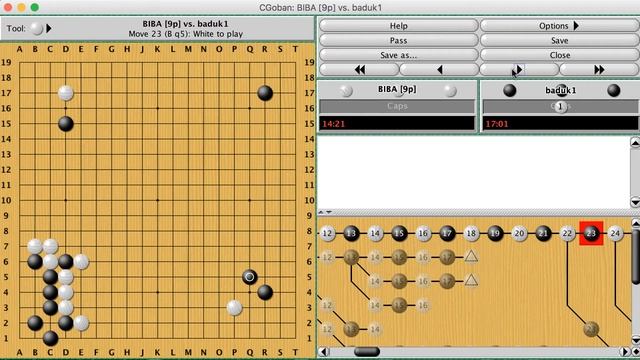The height and width of the screenshot is (360, 640).
Task: Select white move 16 in main tree line
Action: click(423, 233)
